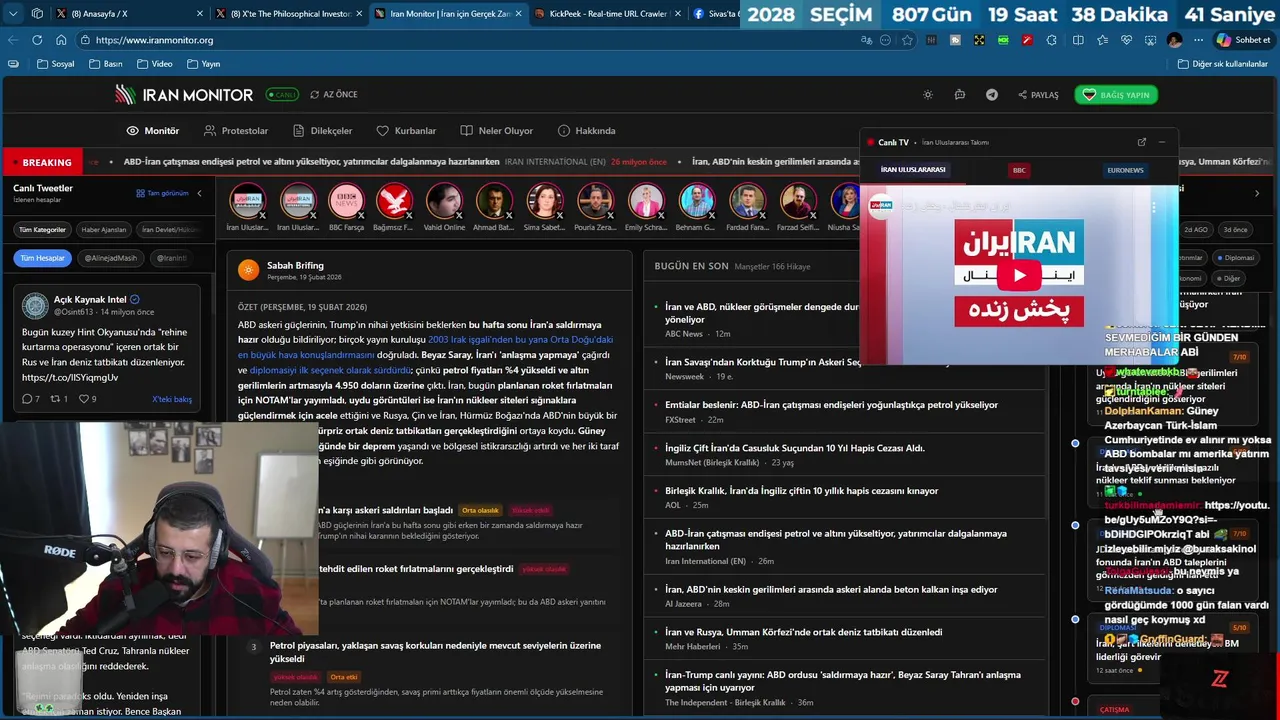
Task: Switch Canlı TV to EURONEWS channel
Action: tap(1125, 170)
